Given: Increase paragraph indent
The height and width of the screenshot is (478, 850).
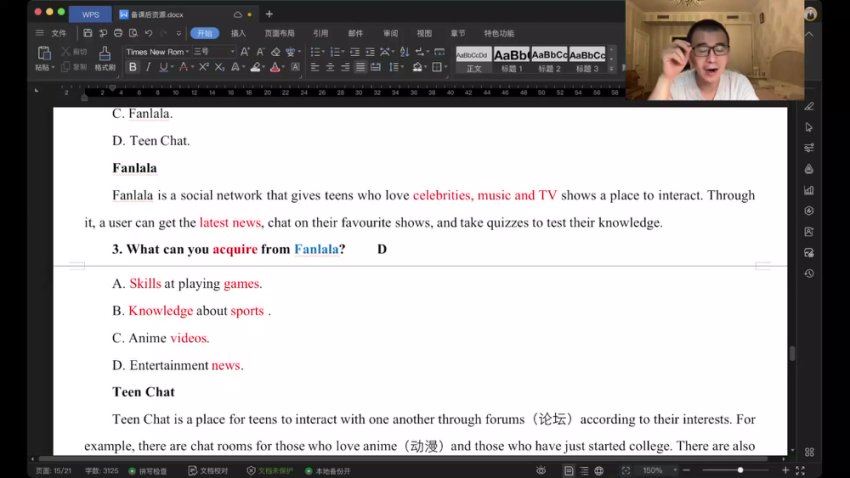Looking at the screenshot, I should click(370, 51).
